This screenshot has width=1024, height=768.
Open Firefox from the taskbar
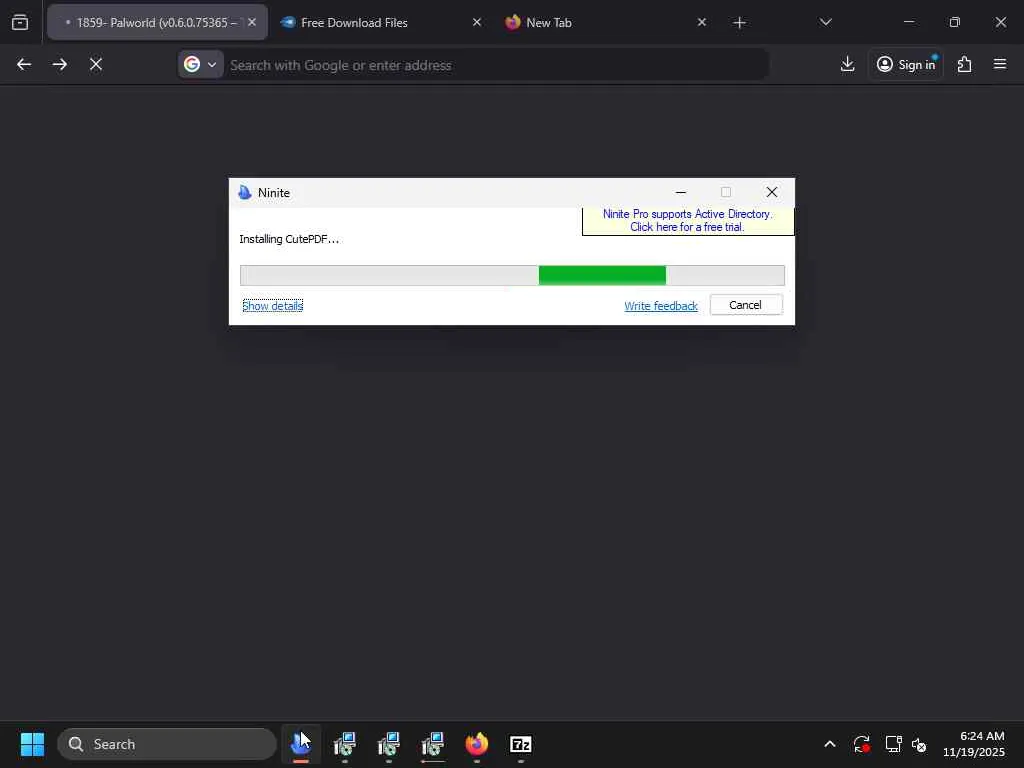click(477, 744)
